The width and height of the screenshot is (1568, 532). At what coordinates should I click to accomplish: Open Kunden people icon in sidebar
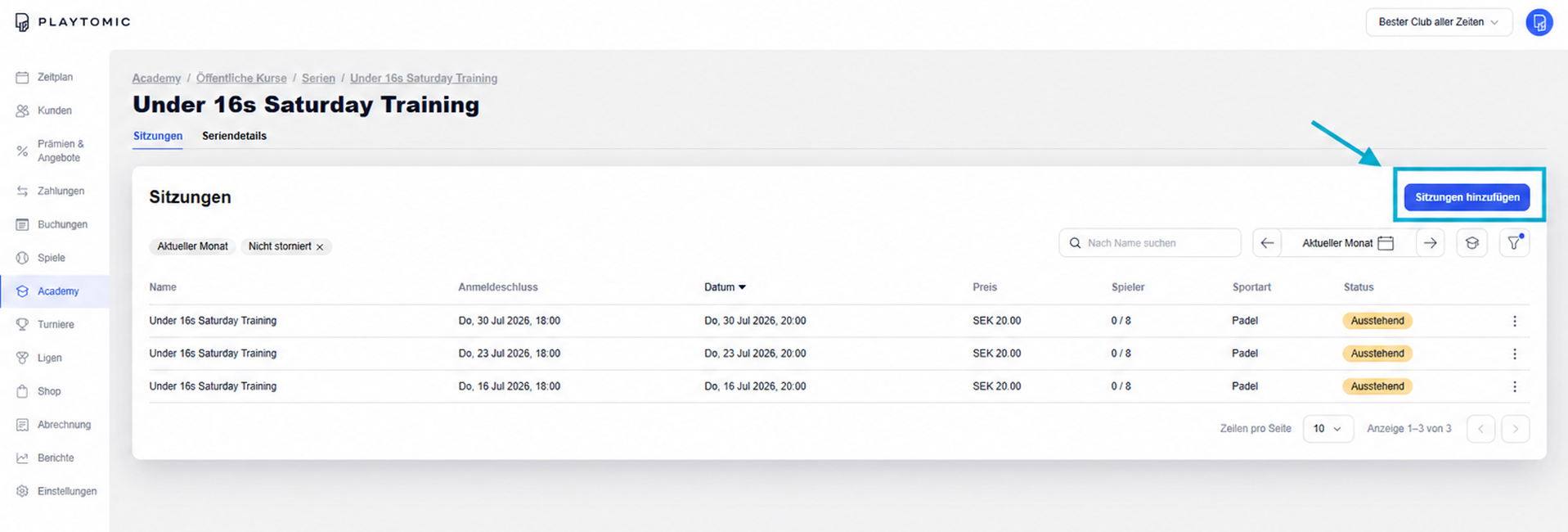(x=22, y=110)
